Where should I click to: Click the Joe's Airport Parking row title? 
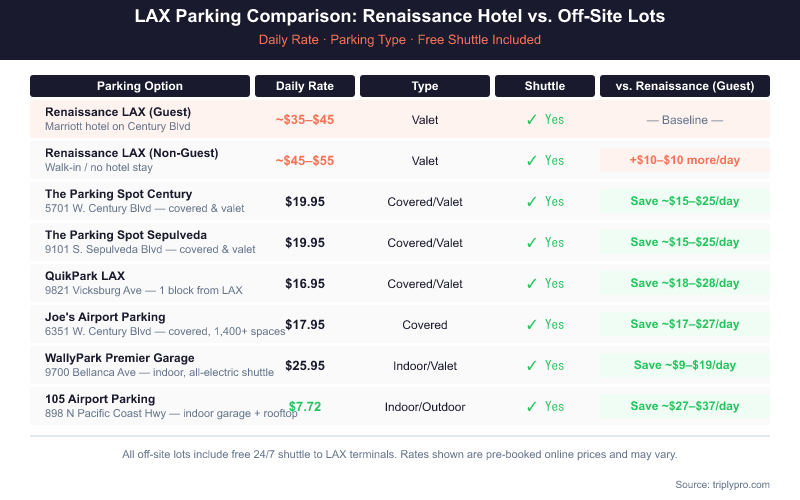(105, 317)
